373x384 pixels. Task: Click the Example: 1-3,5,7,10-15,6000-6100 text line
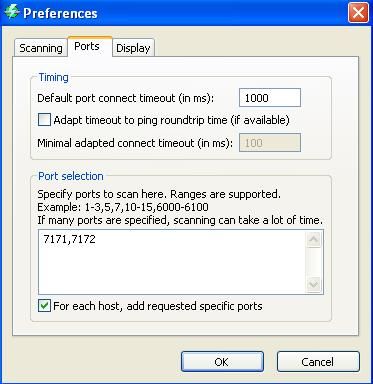[123, 207]
